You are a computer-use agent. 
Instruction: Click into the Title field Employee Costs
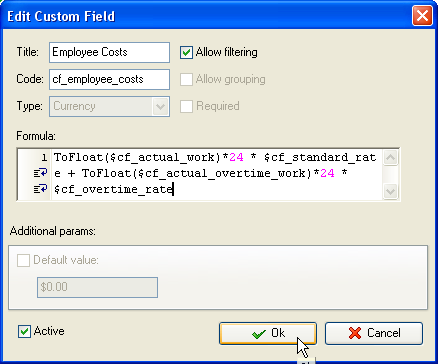coord(109,52)
